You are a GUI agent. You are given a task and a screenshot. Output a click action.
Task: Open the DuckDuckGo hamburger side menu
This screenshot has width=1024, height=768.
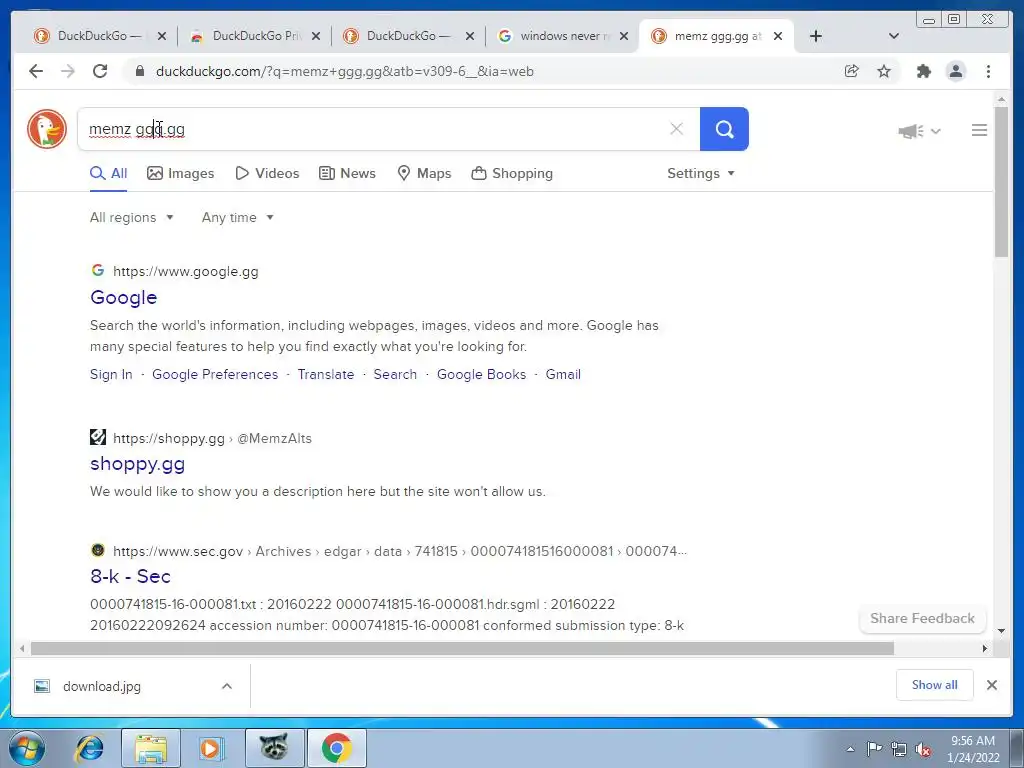click(979, 131)
